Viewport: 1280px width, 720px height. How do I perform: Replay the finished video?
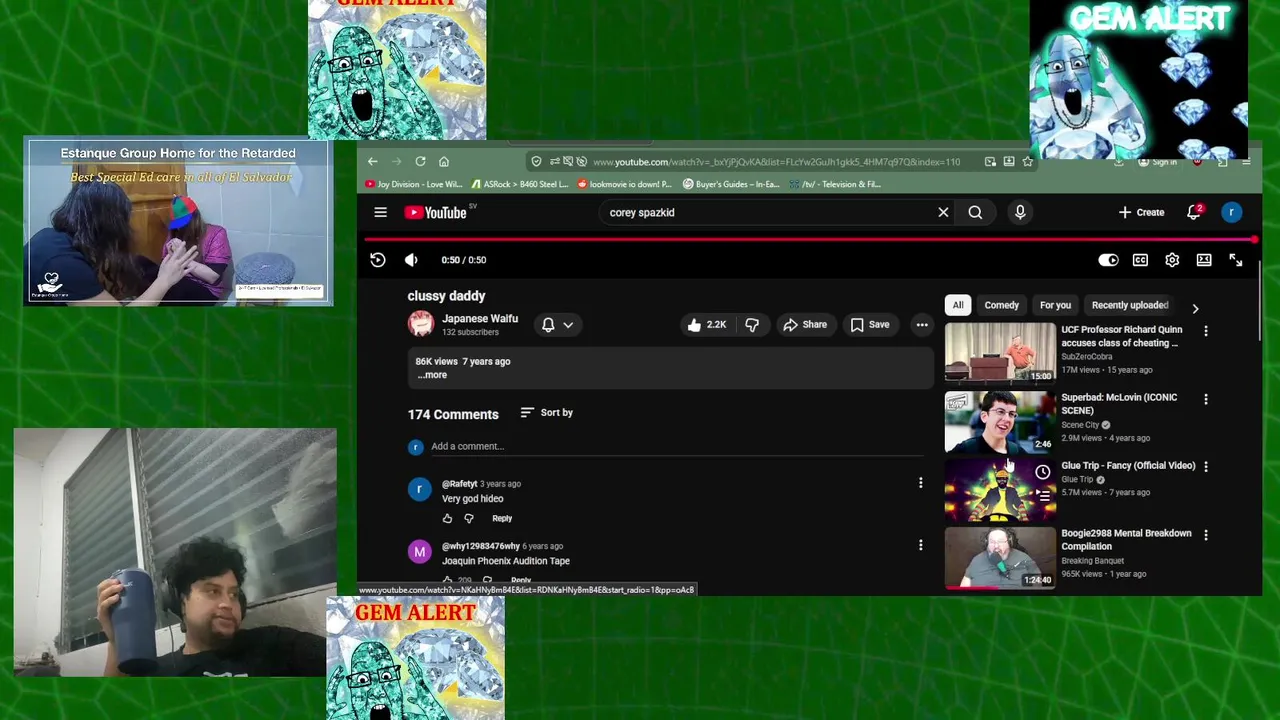coord(378,260)
